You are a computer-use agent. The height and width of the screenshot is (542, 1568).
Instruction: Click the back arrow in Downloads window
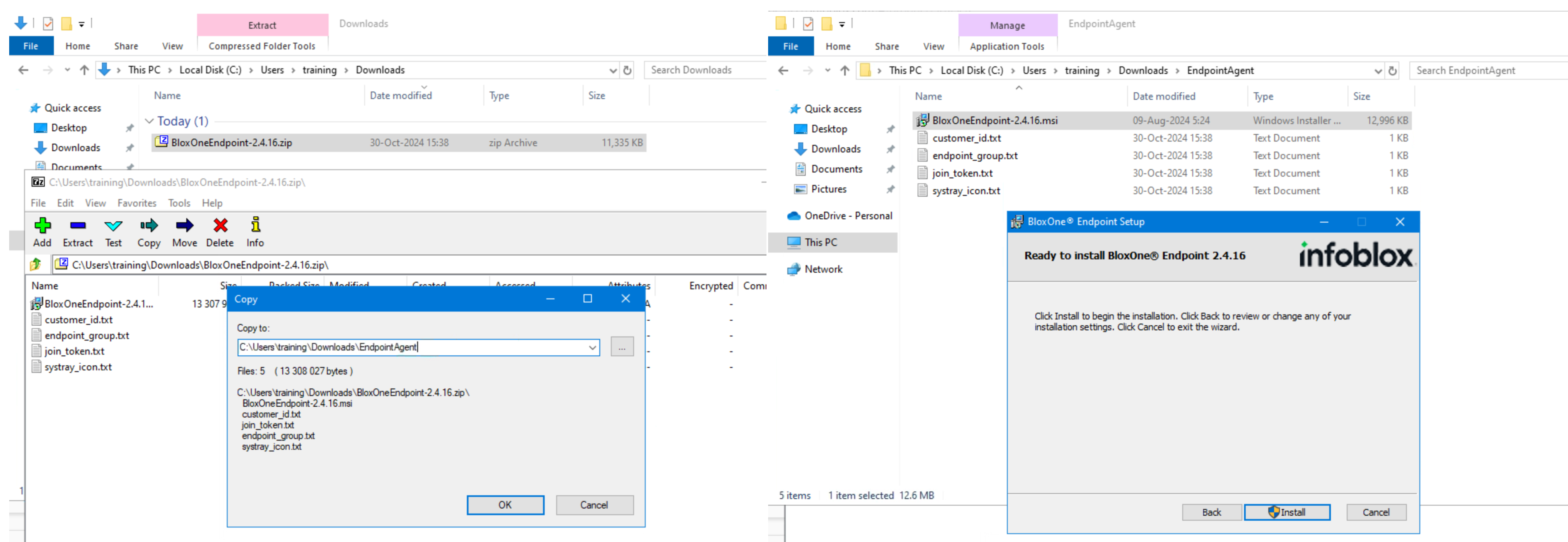23,70
